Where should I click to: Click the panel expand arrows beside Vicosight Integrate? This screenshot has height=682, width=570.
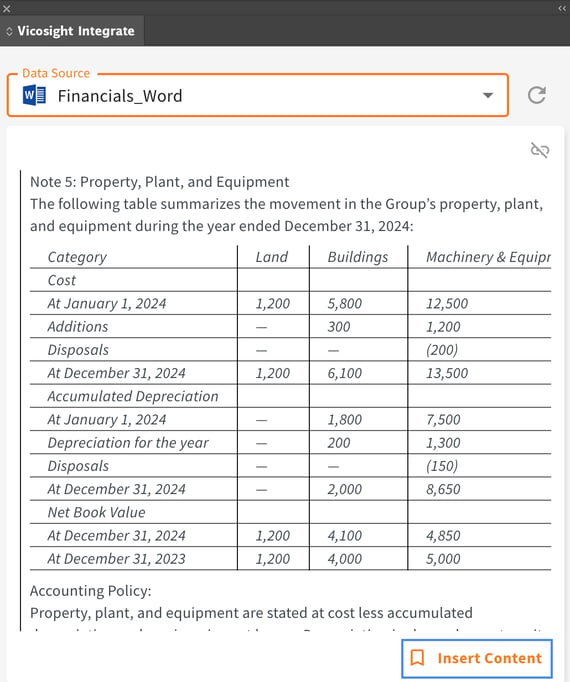9,31
